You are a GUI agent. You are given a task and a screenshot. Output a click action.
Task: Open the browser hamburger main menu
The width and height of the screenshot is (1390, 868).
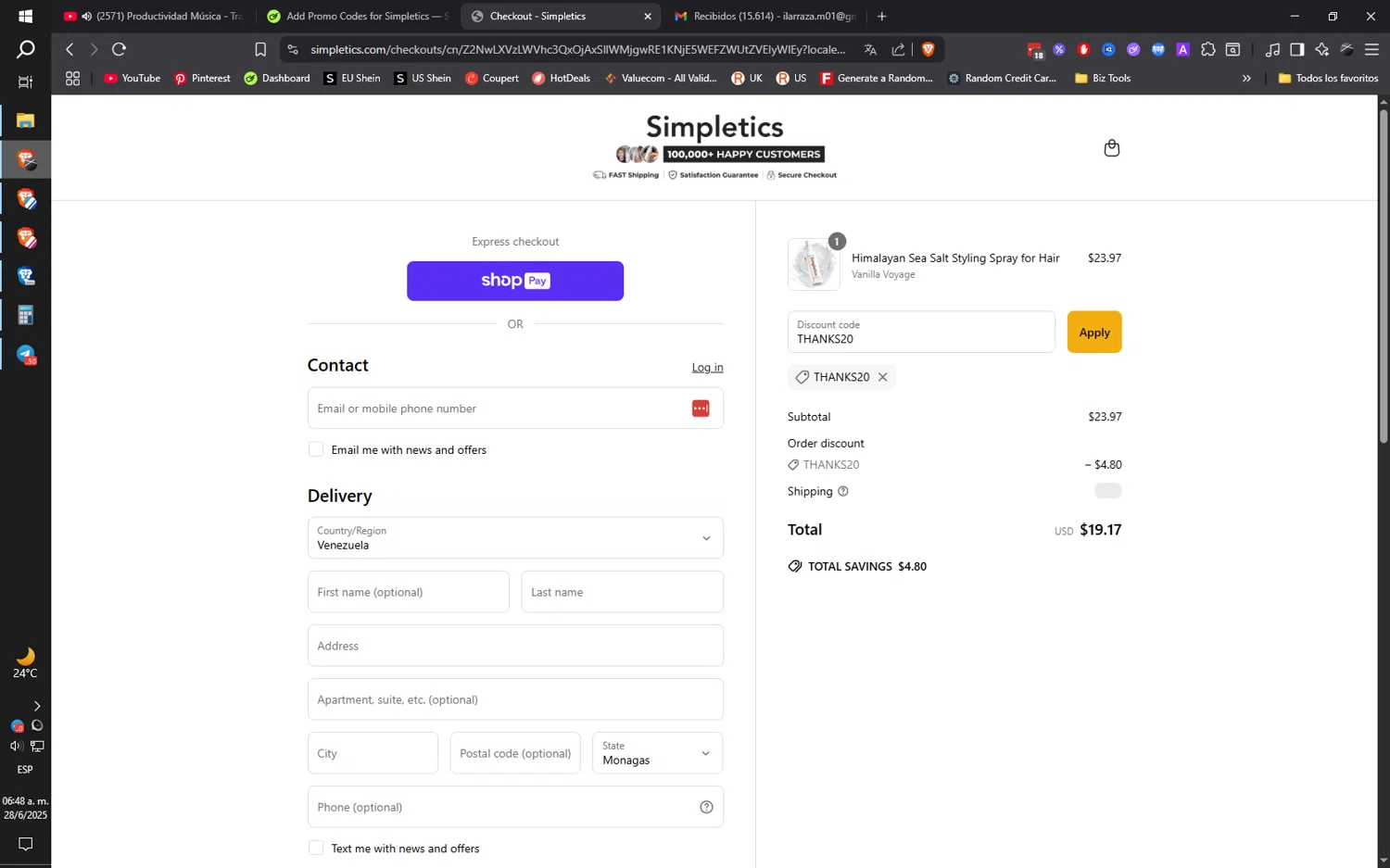point(1371,49)
